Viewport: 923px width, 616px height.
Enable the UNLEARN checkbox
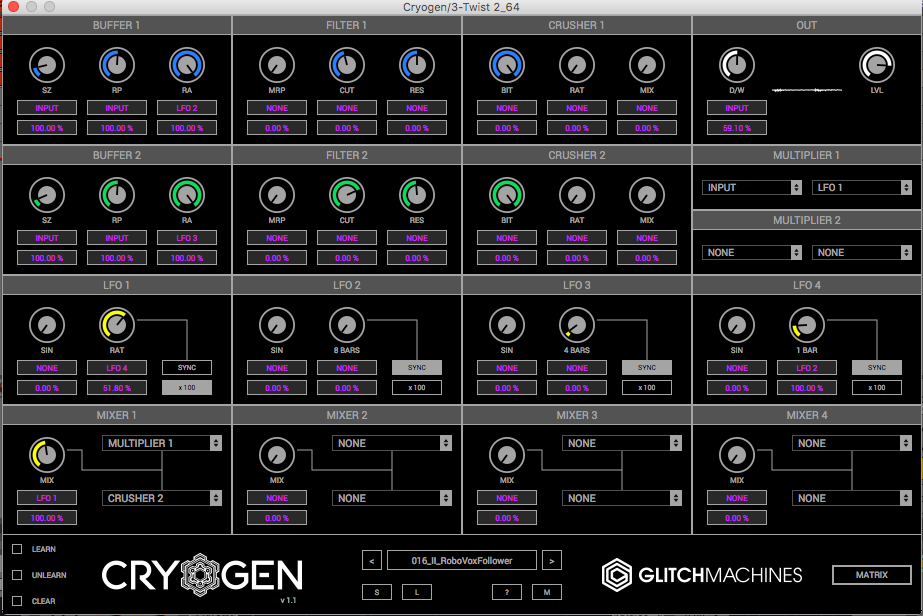point(17,575)
